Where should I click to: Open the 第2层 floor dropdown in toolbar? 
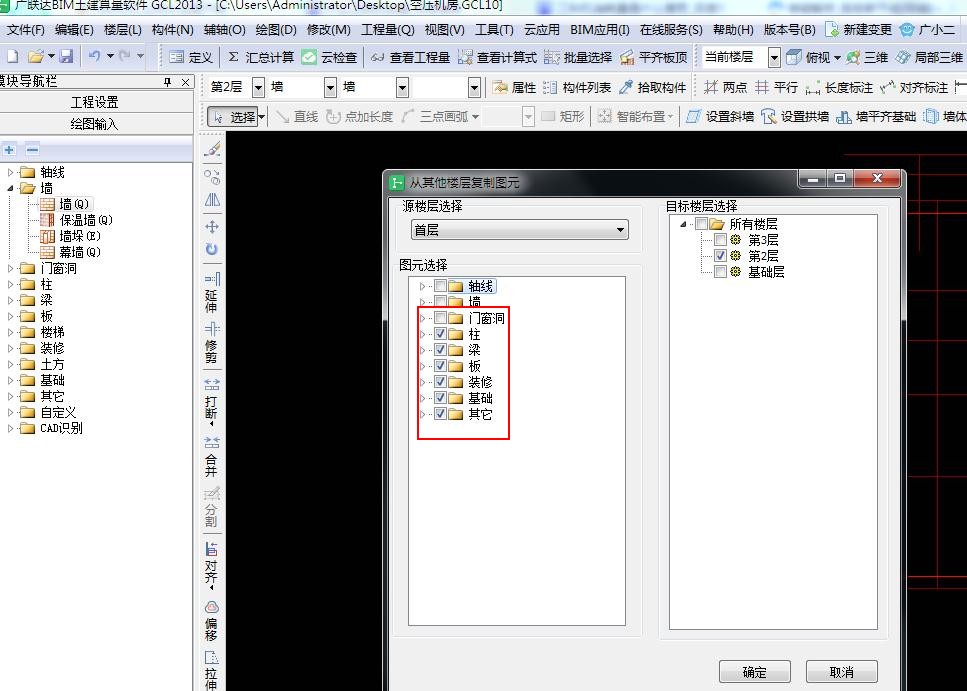pyautogui.click(x=258, y=88)
